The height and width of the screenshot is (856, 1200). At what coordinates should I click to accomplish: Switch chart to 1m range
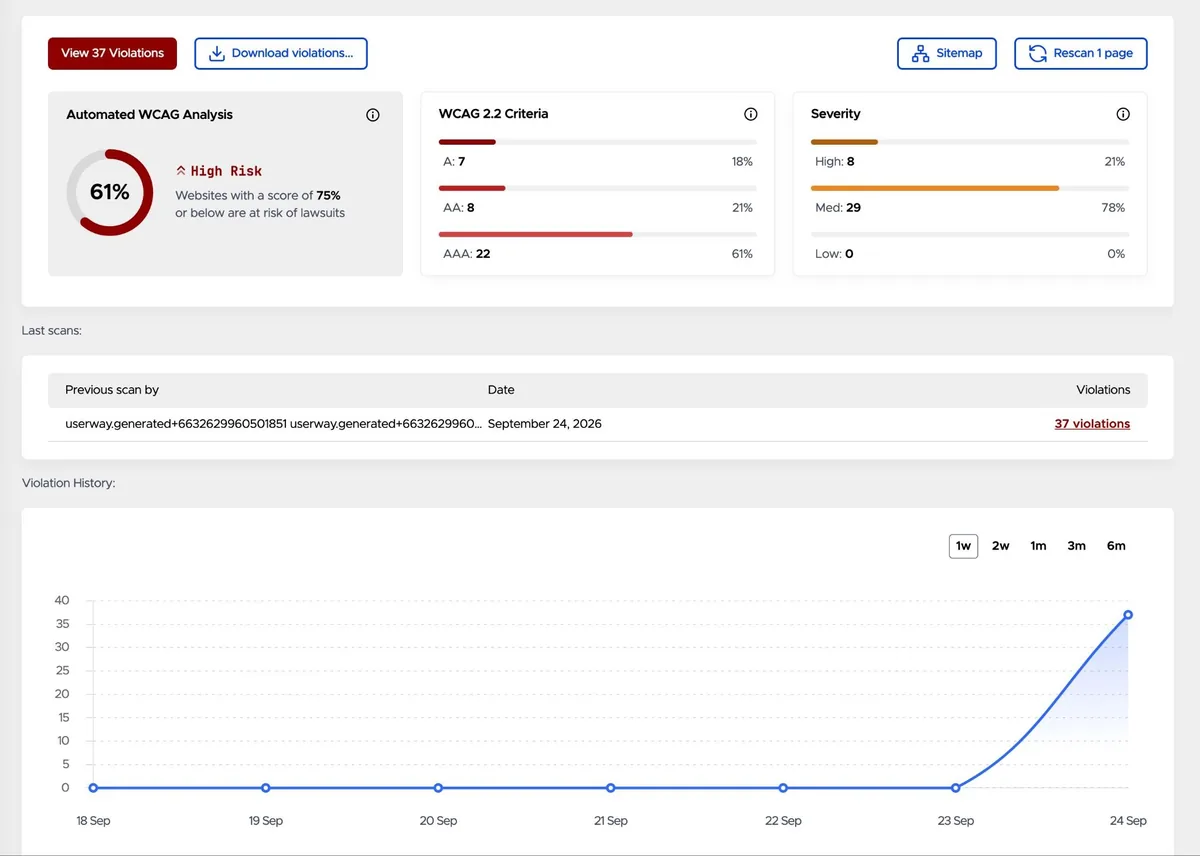click(1039, 546)
